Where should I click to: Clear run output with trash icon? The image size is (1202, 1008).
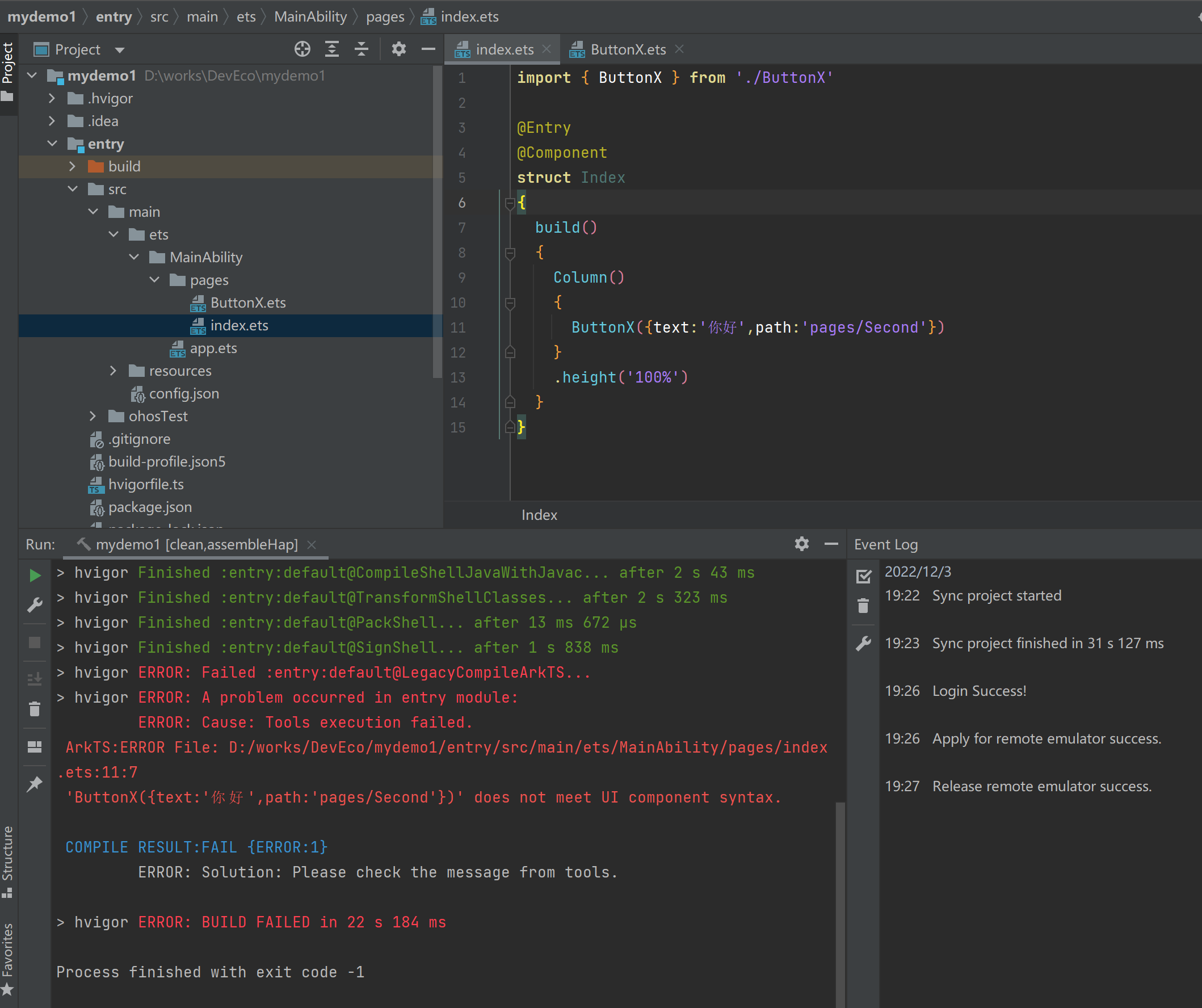[35, 709]
